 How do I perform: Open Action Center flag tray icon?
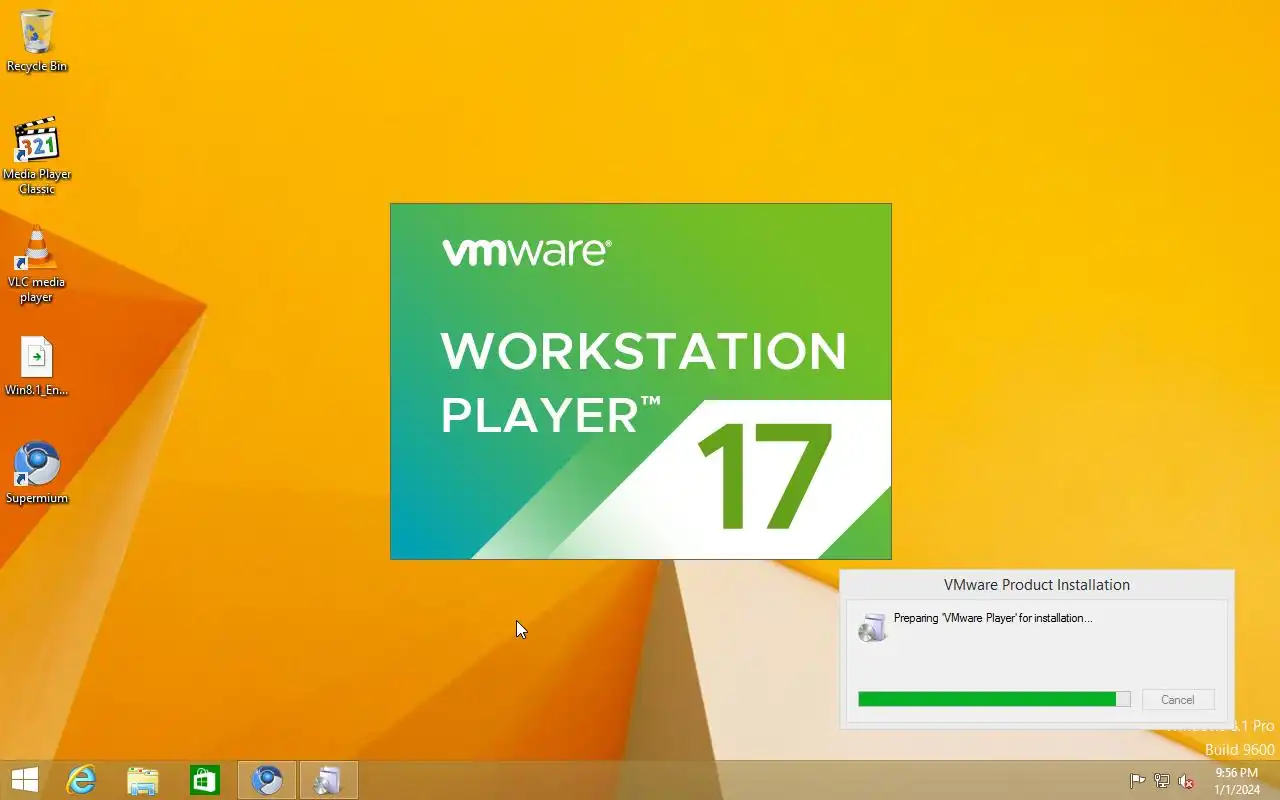pyautogui.click(x=1137, y=781)
